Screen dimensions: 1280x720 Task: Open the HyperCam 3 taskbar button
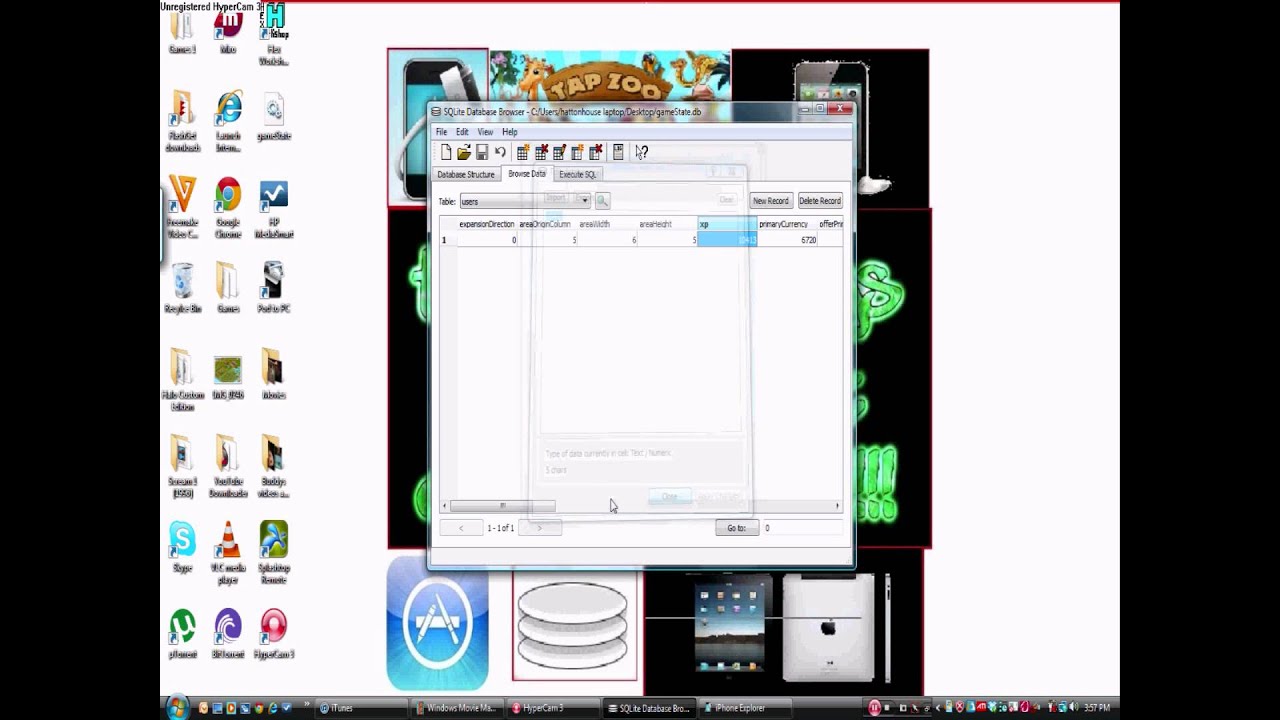pos(553,708)
